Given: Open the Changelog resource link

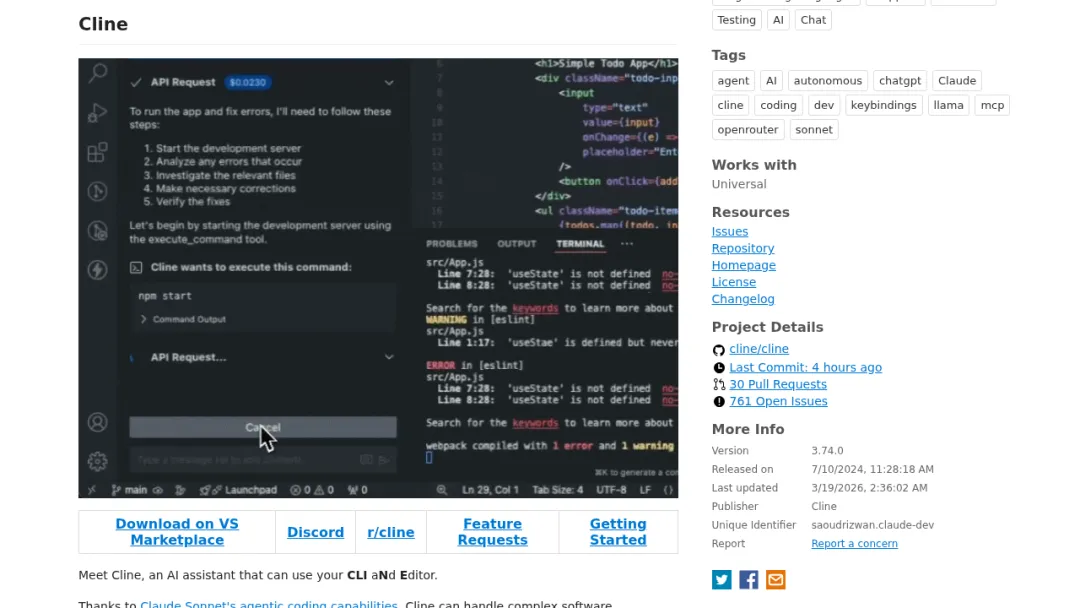Looking at the screenshot, I should 742,299.
